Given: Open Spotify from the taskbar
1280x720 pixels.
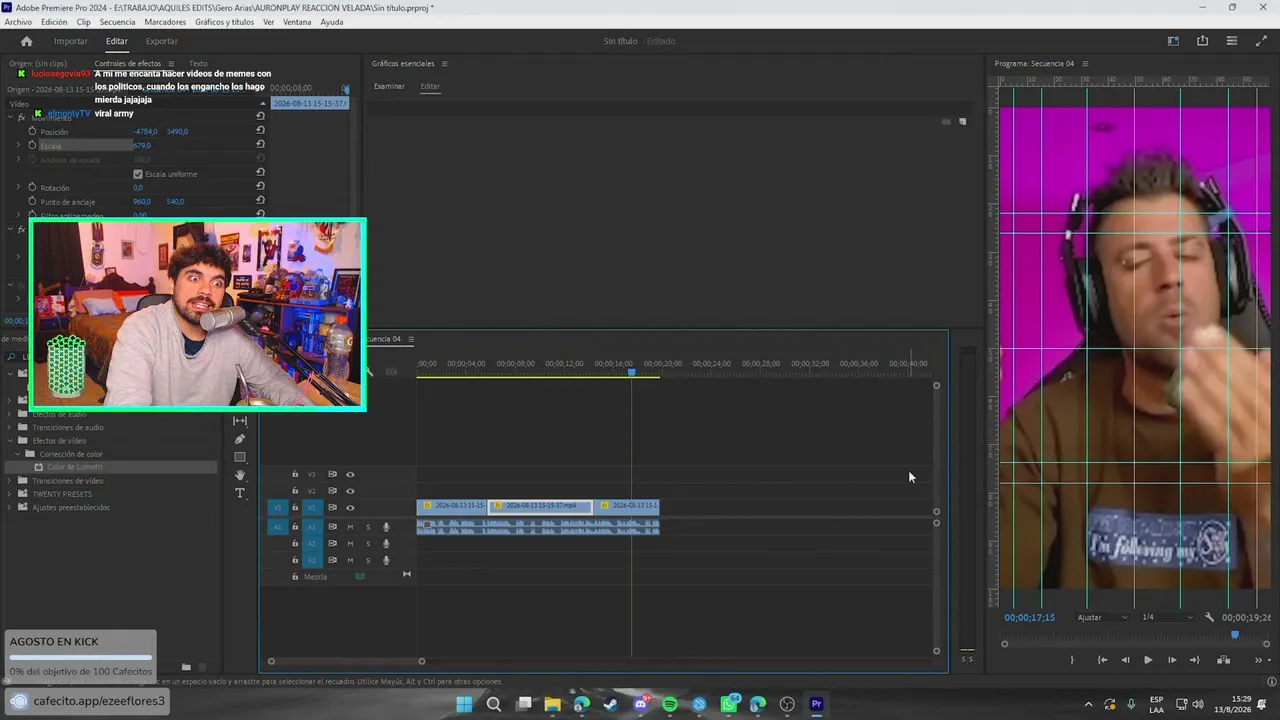Looking at the screenshot, I should click(670, 704).
